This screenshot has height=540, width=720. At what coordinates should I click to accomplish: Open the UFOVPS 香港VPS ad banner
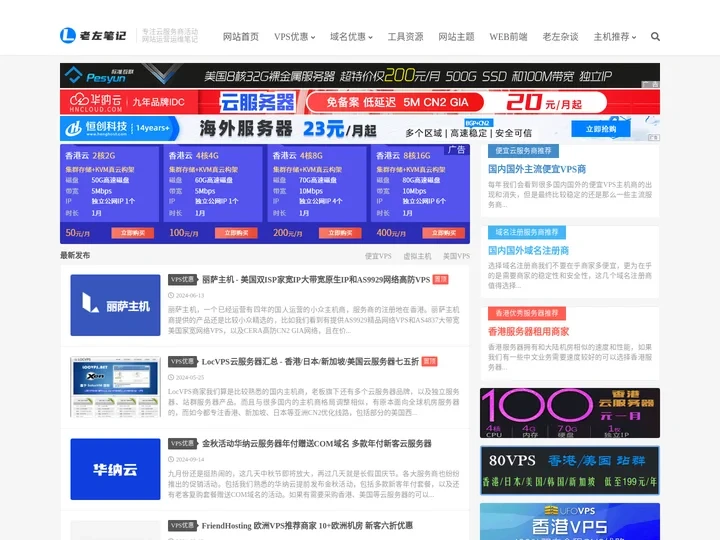[x=570, y=522]
